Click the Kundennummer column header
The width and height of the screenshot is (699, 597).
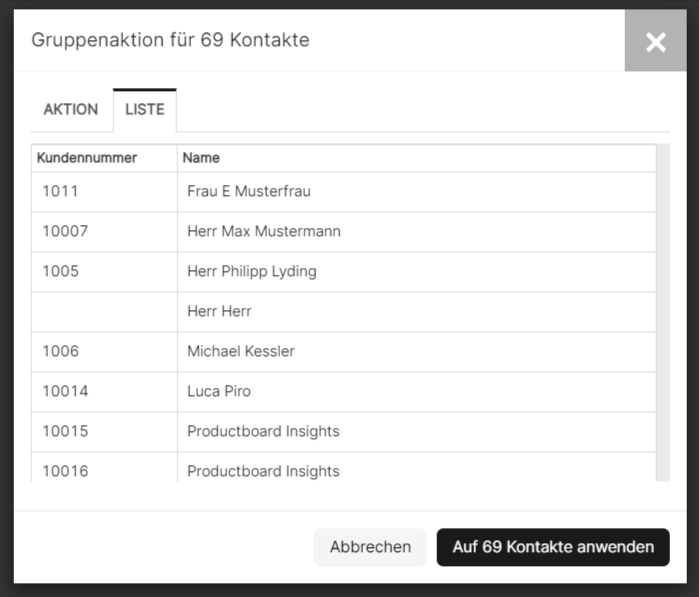click(x=104, y=158)
